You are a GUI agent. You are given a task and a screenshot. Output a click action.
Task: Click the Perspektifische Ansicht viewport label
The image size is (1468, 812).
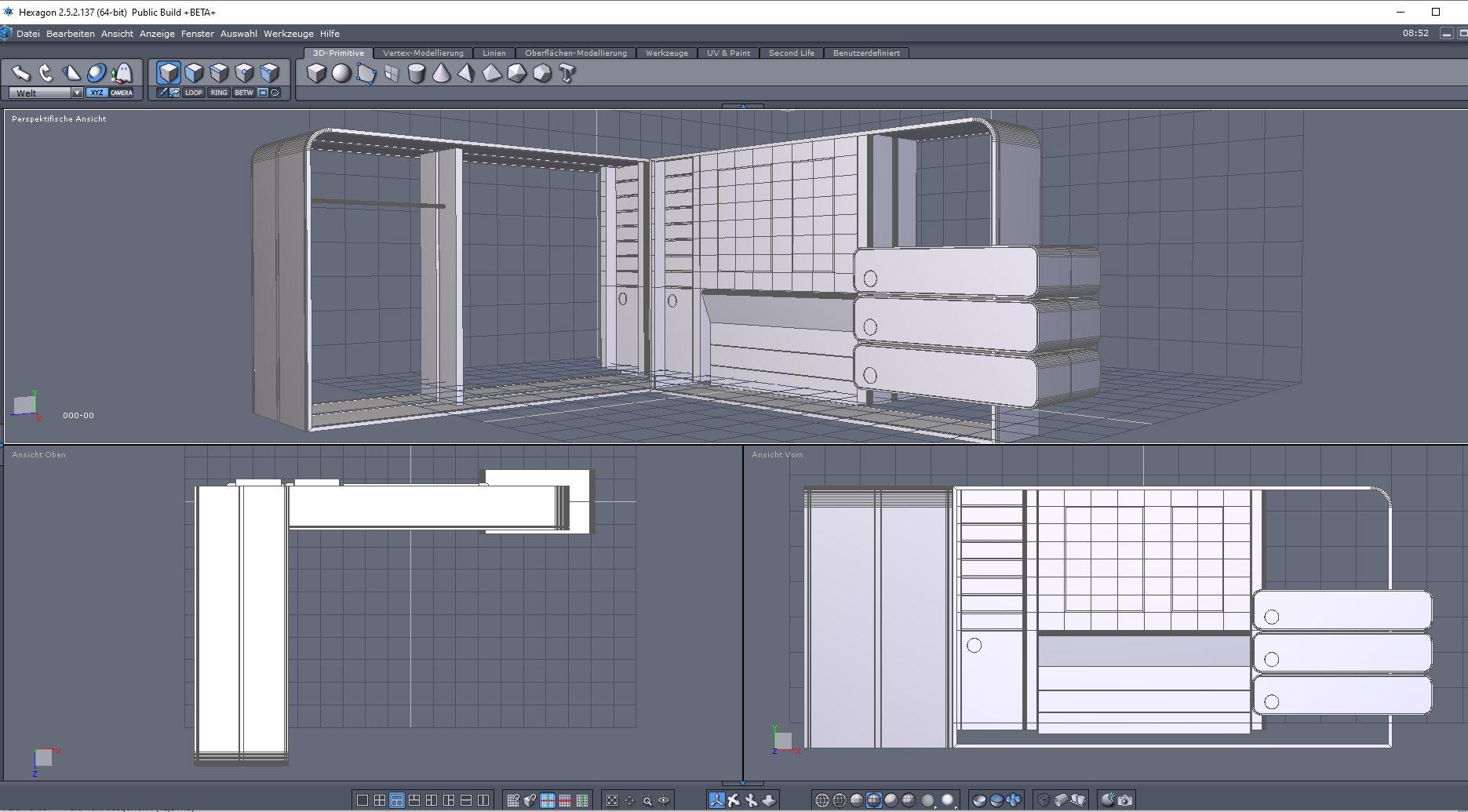point(59,119)
